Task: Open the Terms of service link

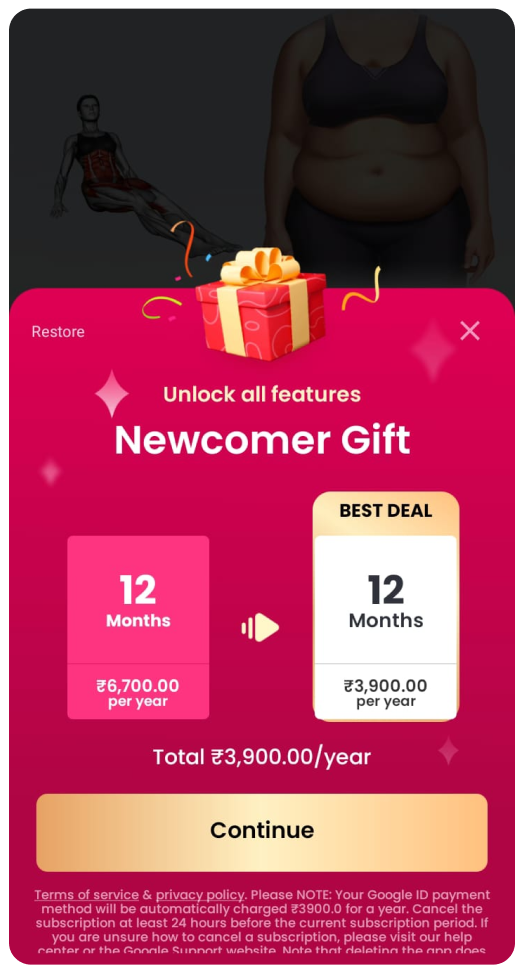Action: [86, 895]
